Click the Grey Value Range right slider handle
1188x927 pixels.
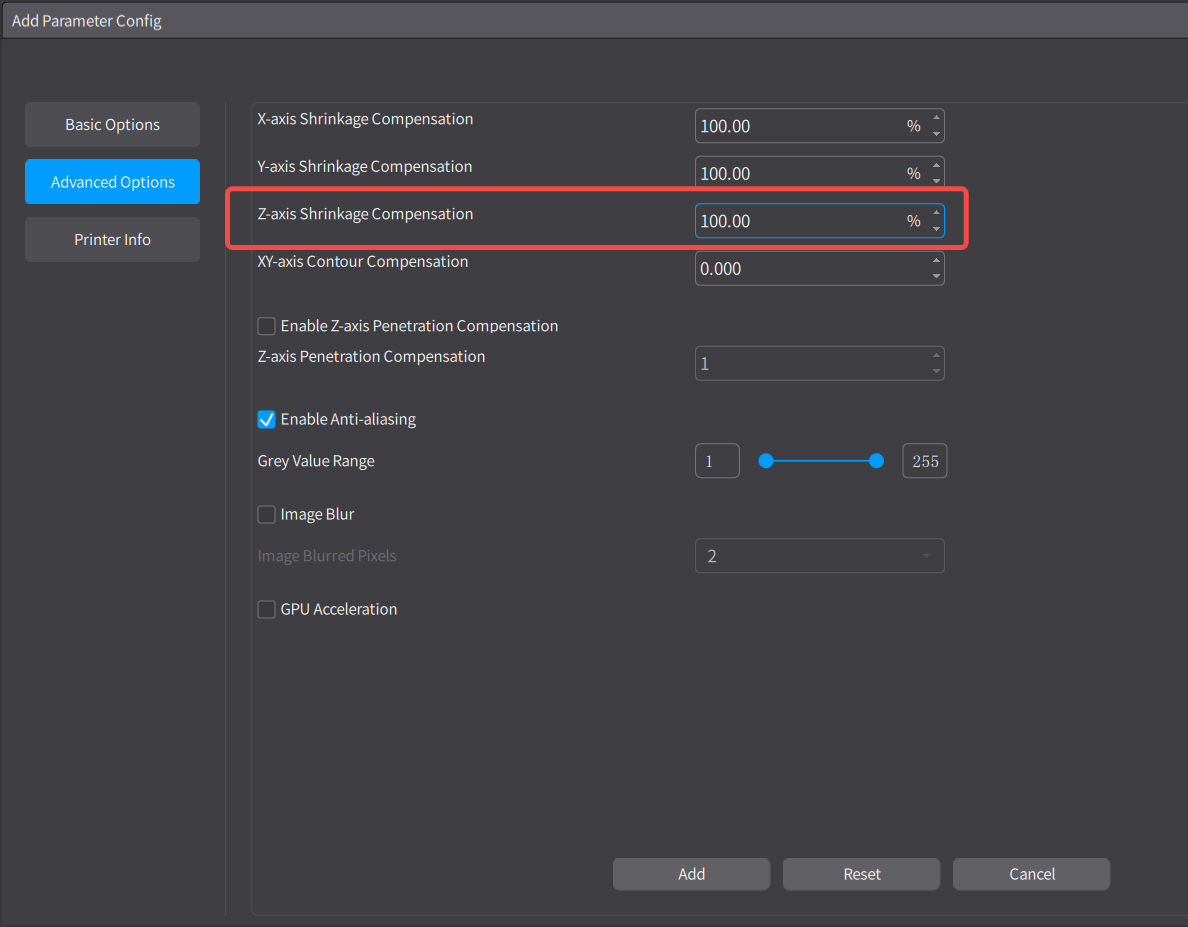877,461
